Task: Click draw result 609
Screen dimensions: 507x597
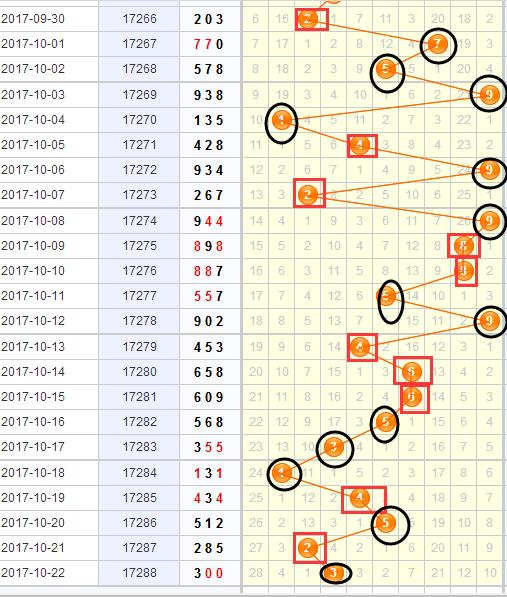Action: 208,397
